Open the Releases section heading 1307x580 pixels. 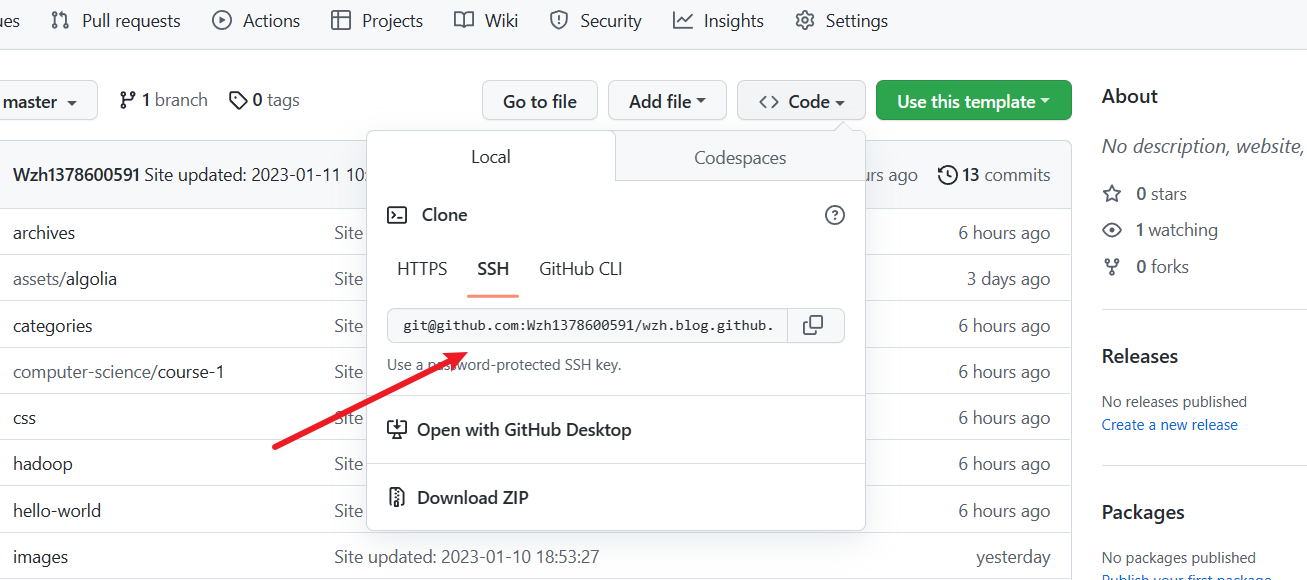1140,356
